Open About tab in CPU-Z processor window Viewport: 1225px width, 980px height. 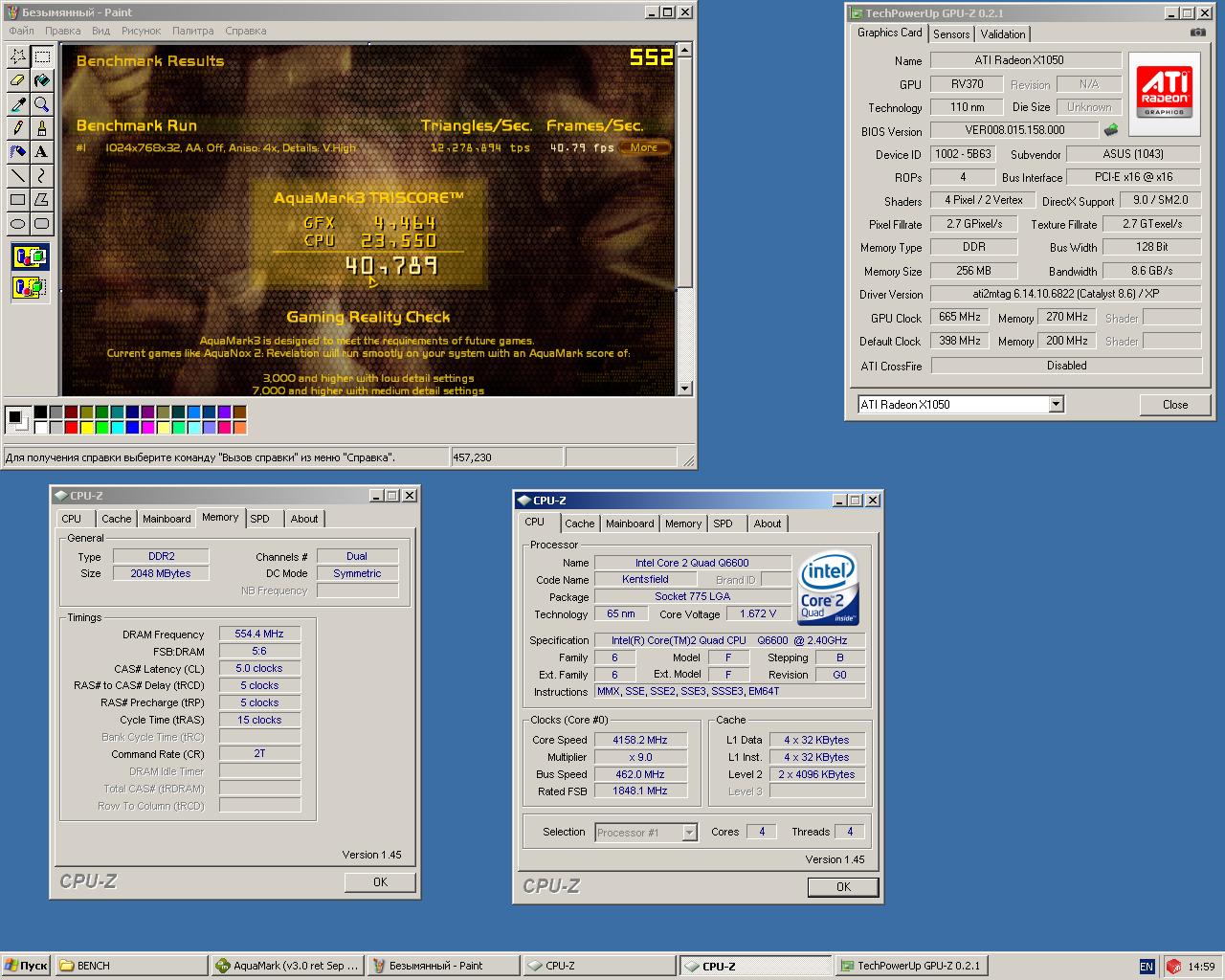(768, 523)
